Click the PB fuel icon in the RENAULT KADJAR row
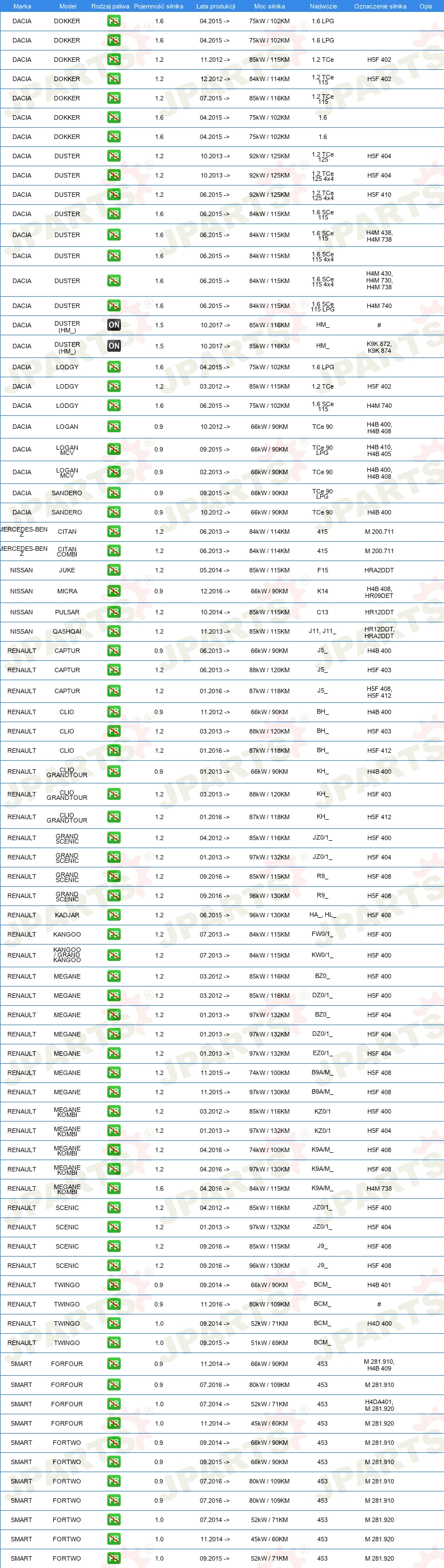Image resolution: width=444 pixels, height=1568 pixels. click(114, 915)
